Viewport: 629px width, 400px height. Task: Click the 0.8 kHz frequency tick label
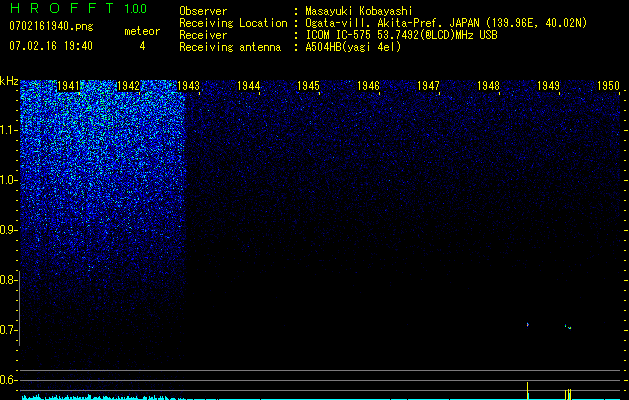[x=8, y=280]
